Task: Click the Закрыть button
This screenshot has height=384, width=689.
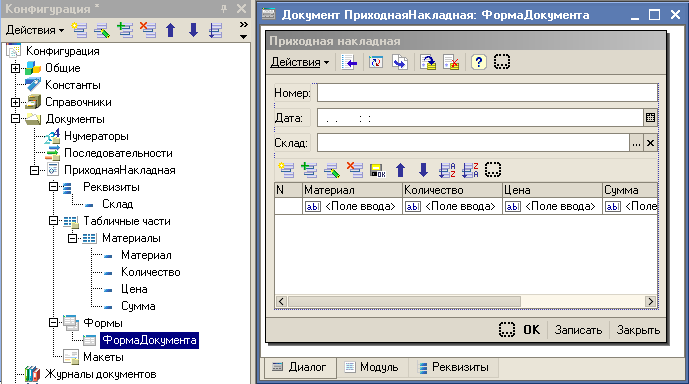Action: pos(638,330)
